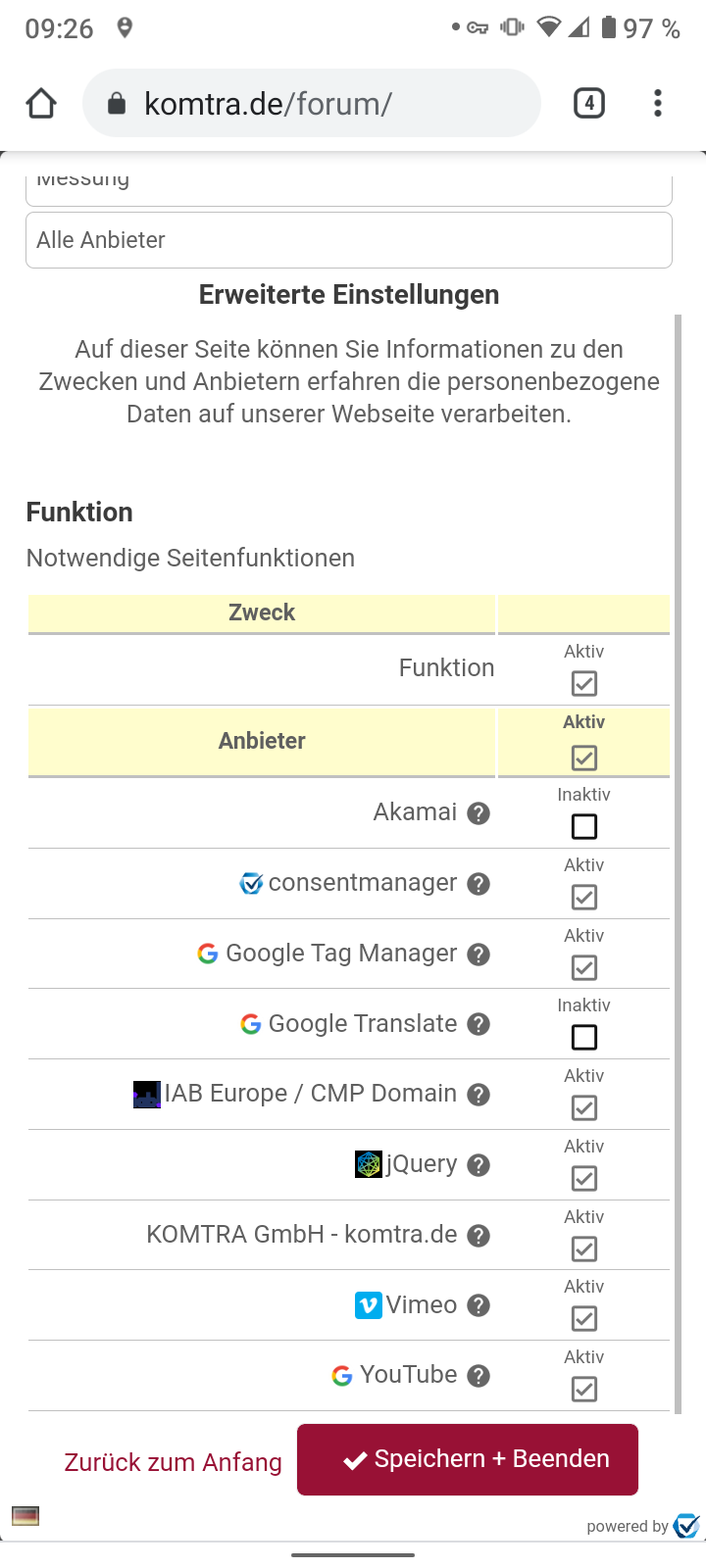Tap the Chrome home icon

[x=41, y=103]
